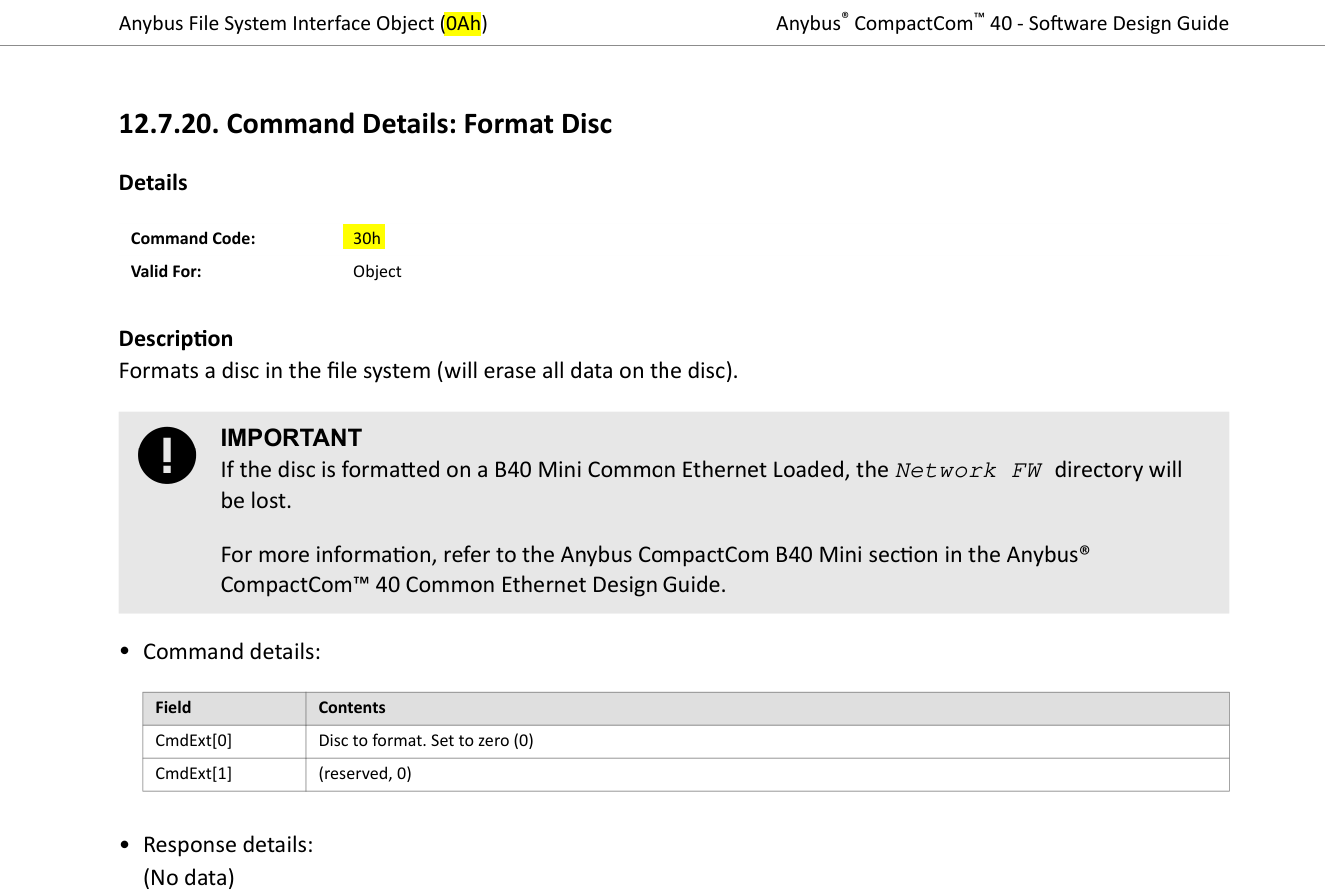Click the section heading Format Disc
The image size is (1325, 896).
coord(365,124)
